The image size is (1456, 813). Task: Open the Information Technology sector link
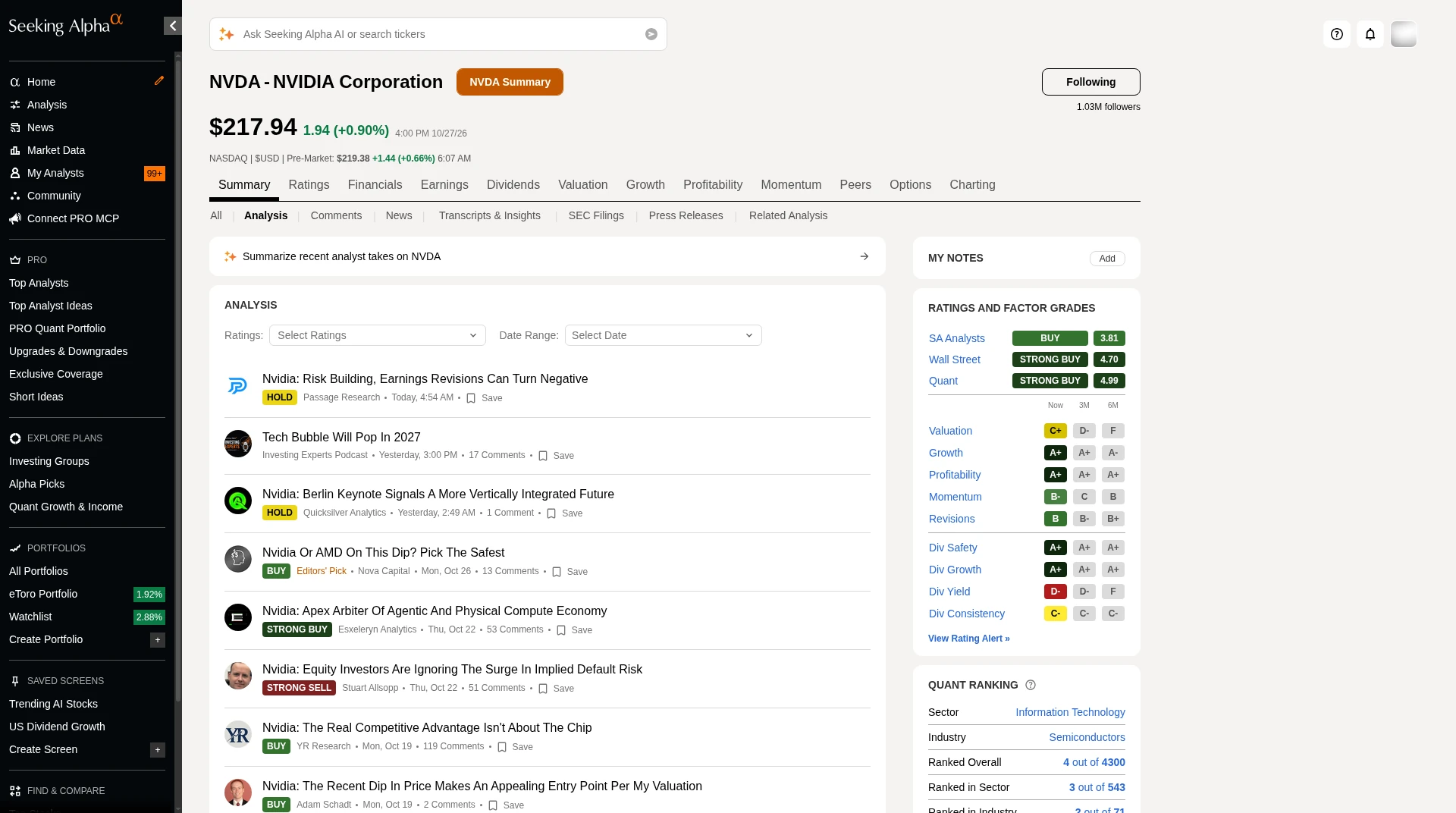1070,712
